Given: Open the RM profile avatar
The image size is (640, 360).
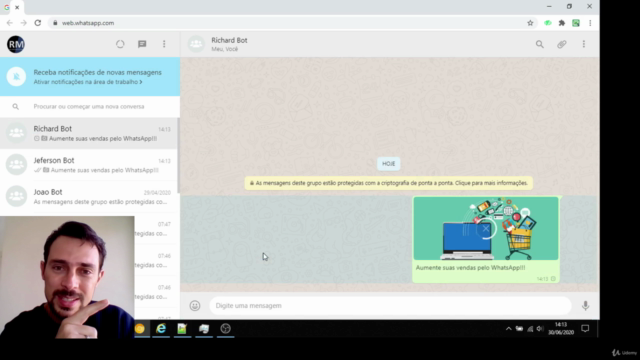Looking at the screenshot, I should (x=16, y=44).
